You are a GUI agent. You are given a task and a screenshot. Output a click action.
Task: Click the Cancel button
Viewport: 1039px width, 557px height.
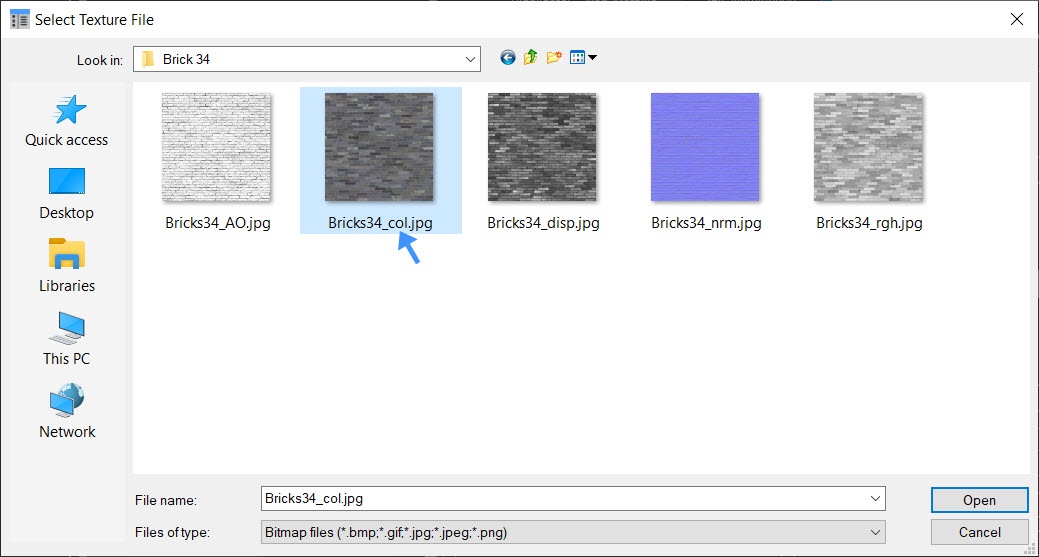point(979,532)
